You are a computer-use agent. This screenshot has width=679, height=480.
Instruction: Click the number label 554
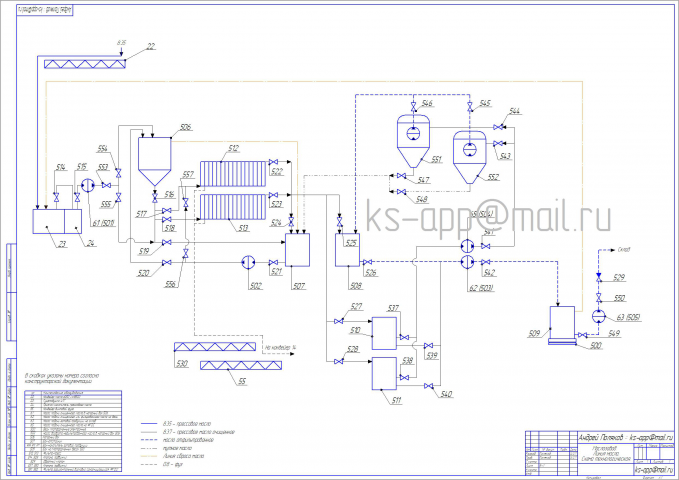point(102,149)
